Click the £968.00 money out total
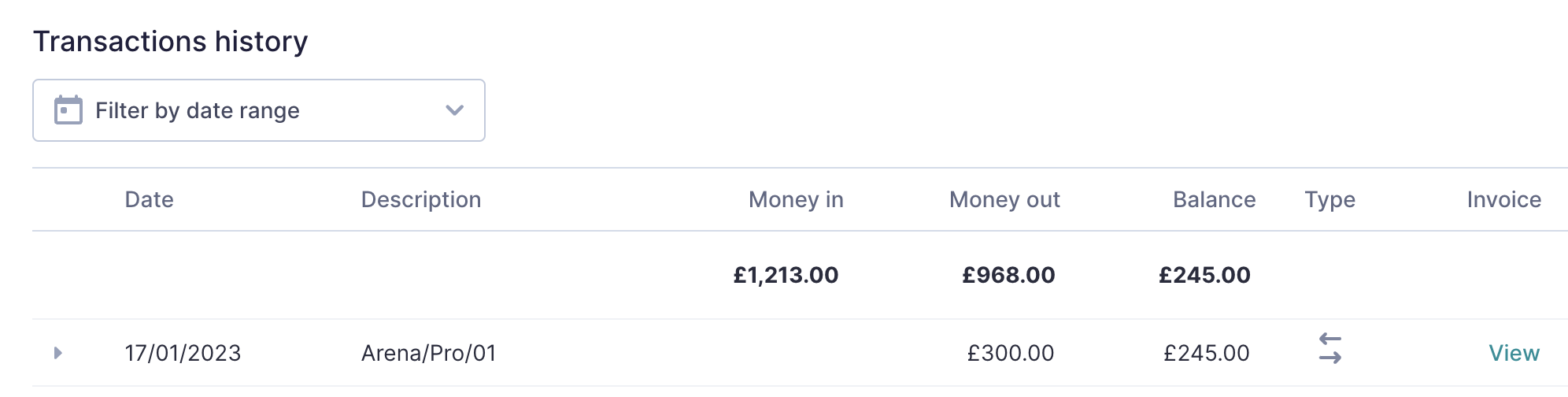The image size is (1568, 397). [x=1008, y=275]
